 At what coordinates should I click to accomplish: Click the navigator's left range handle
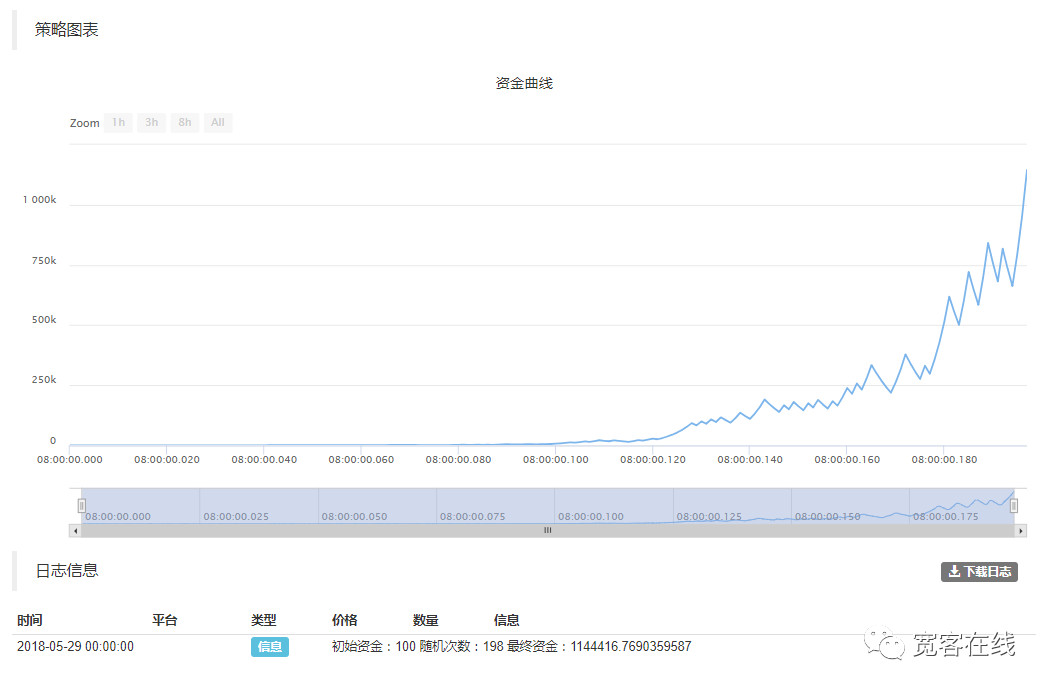(x=82, y=506)
